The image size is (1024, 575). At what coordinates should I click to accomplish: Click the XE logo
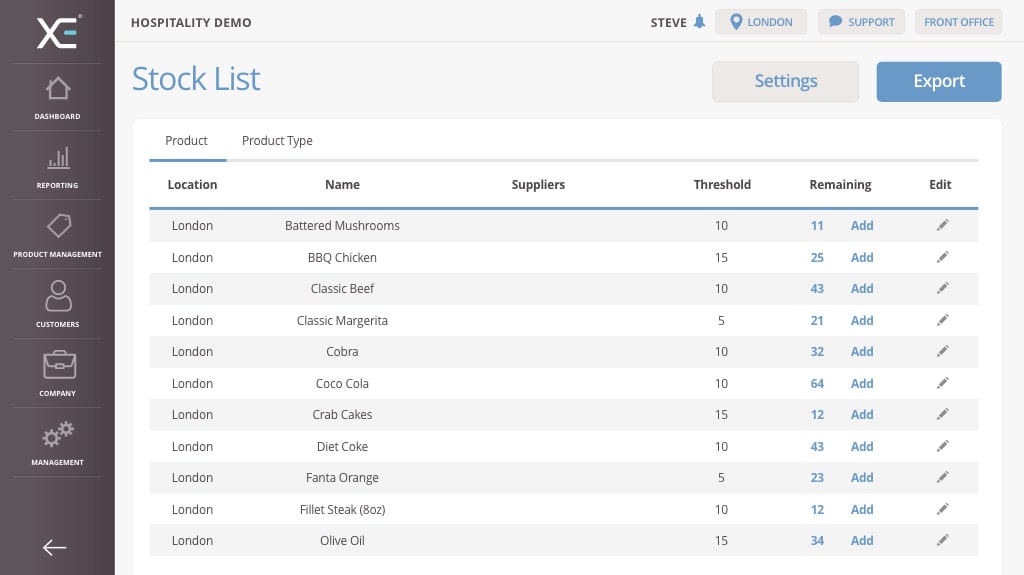[x=58, y=32]
